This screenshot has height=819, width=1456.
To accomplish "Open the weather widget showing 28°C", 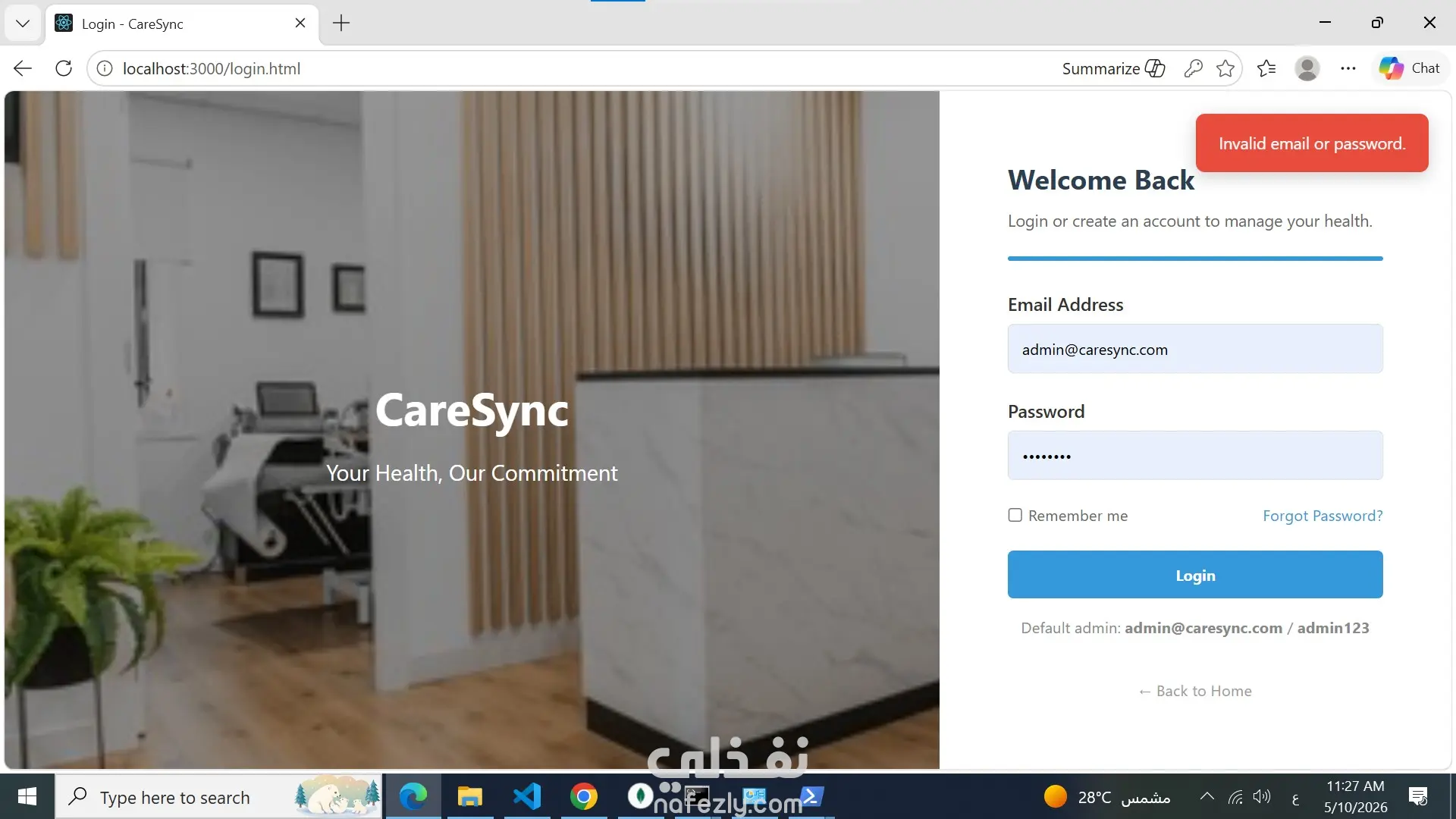I will 1107,797.
